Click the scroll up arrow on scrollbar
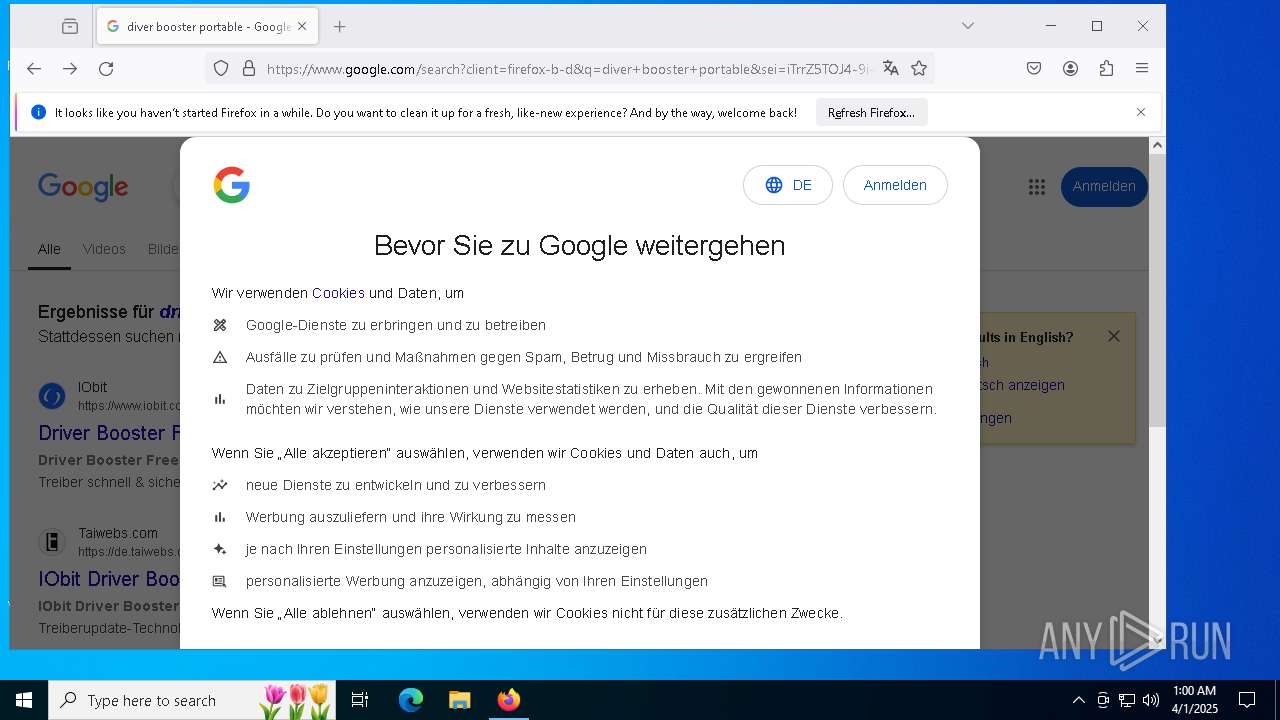Viewport: 1280px width, 720px height. [x=1157, y=146]
